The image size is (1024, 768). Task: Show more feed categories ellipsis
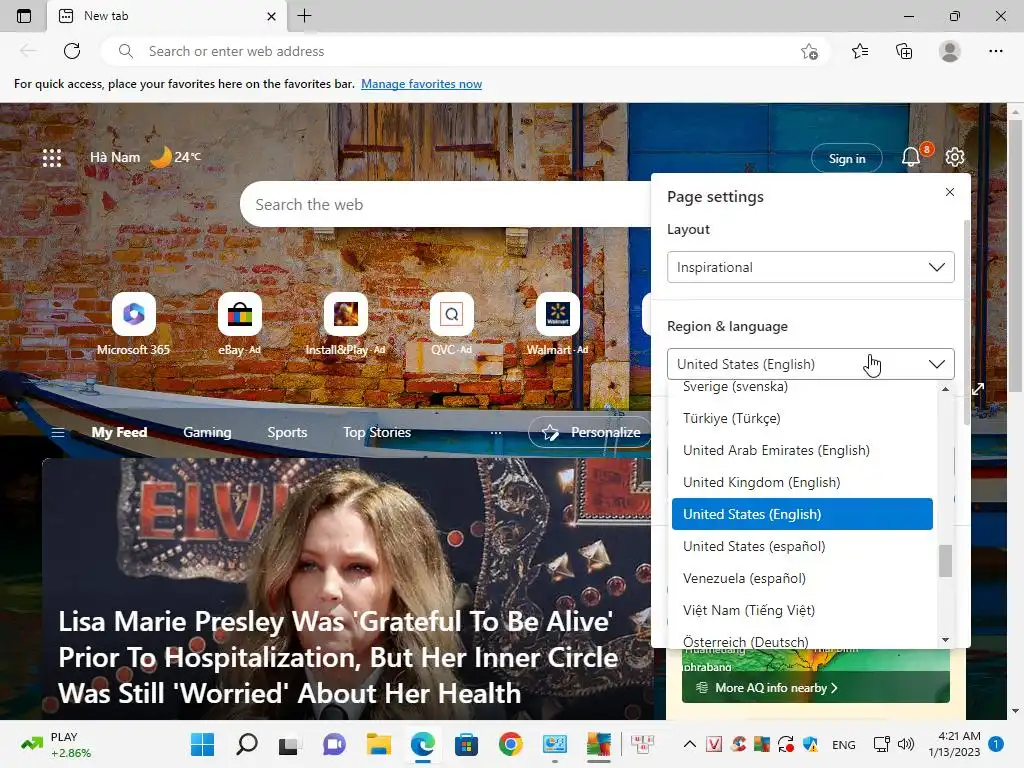click(x=496, y=432)
